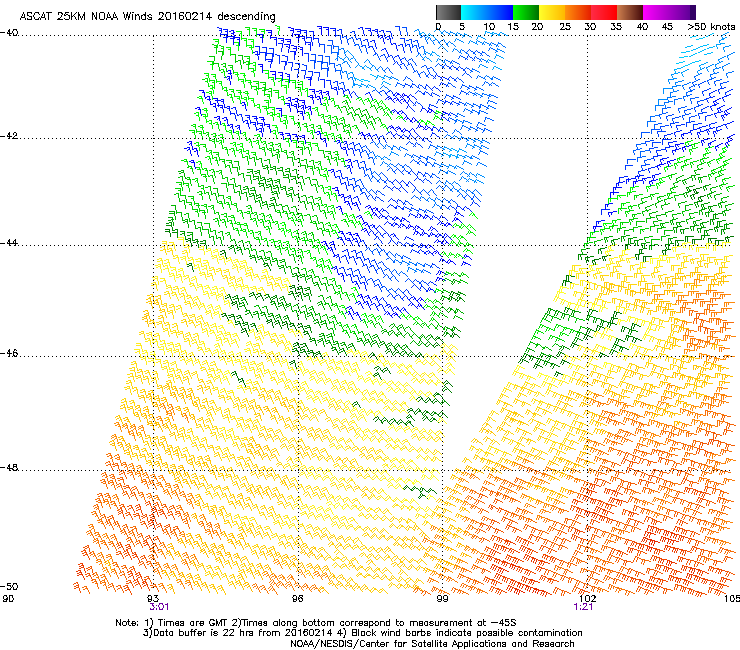Click the purple "3:01" swath time label

coord(160,607)
